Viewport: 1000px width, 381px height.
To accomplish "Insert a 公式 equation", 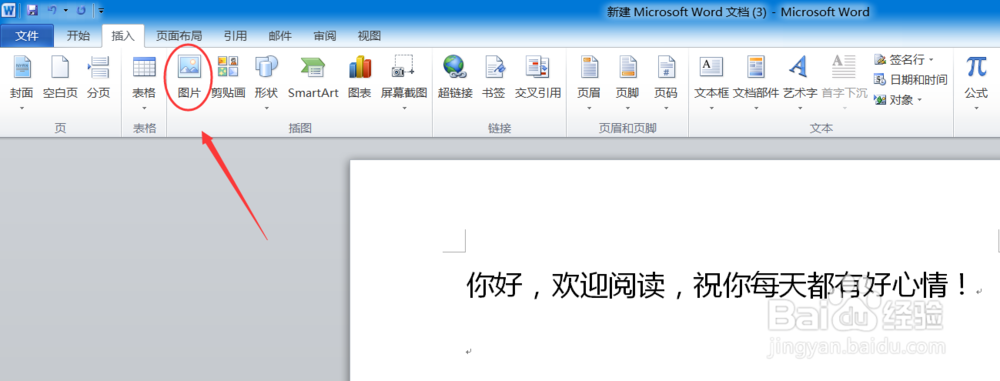I will pyautogui.click(x=976, y=82).
